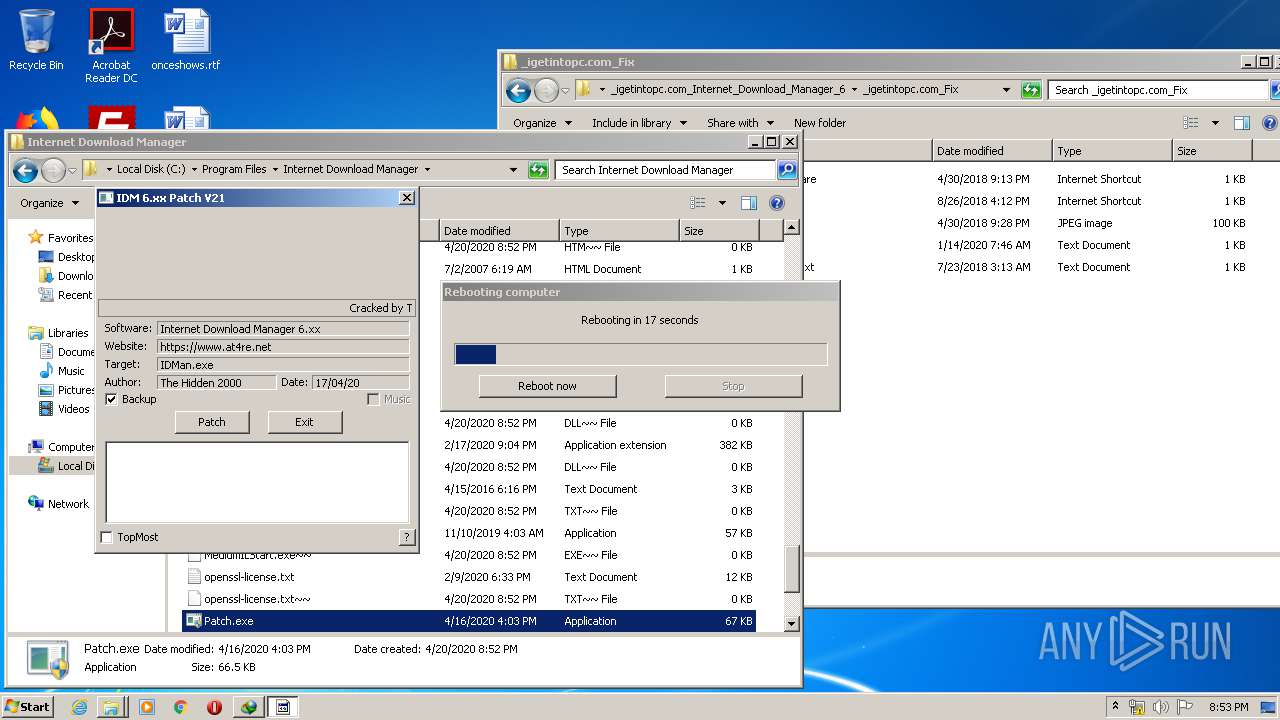Click Search _igetintopc.com_Fix field

(1158, 90)
